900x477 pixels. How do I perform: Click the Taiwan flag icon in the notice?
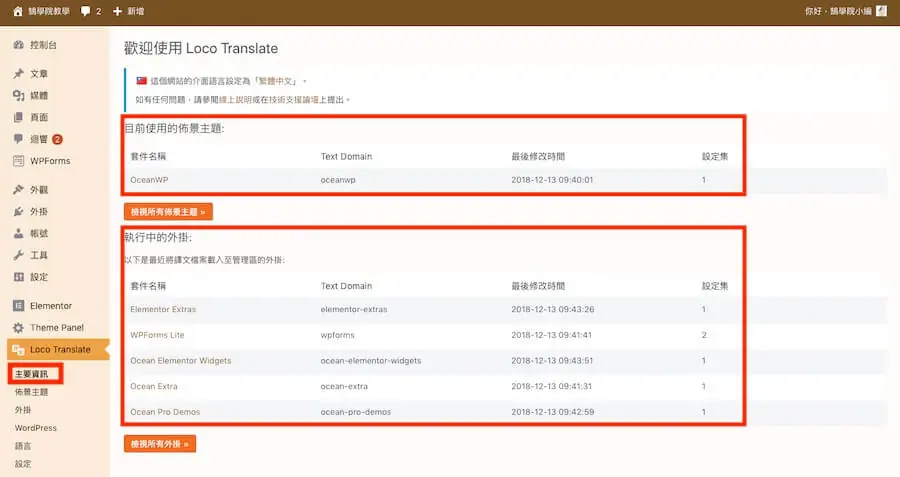(141, 81)
